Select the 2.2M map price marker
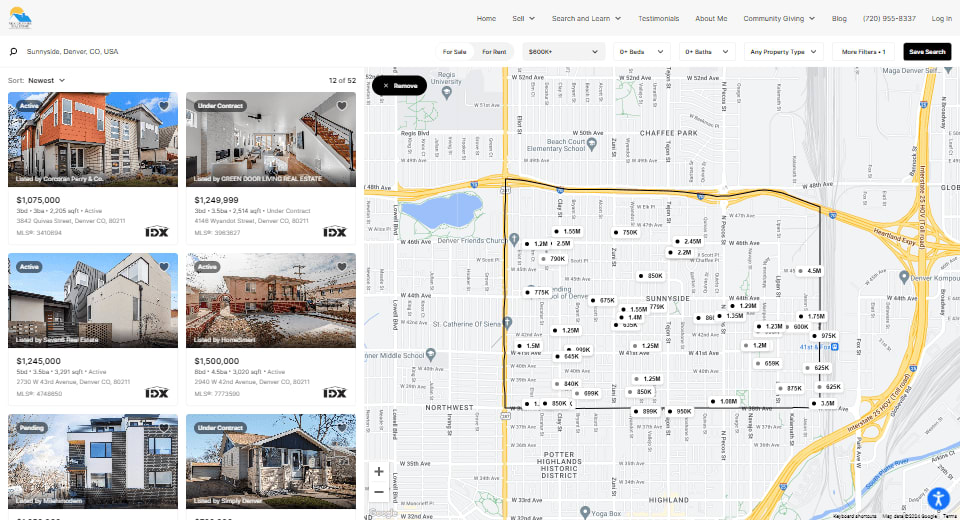960x520 pixels. coord(680,252)
